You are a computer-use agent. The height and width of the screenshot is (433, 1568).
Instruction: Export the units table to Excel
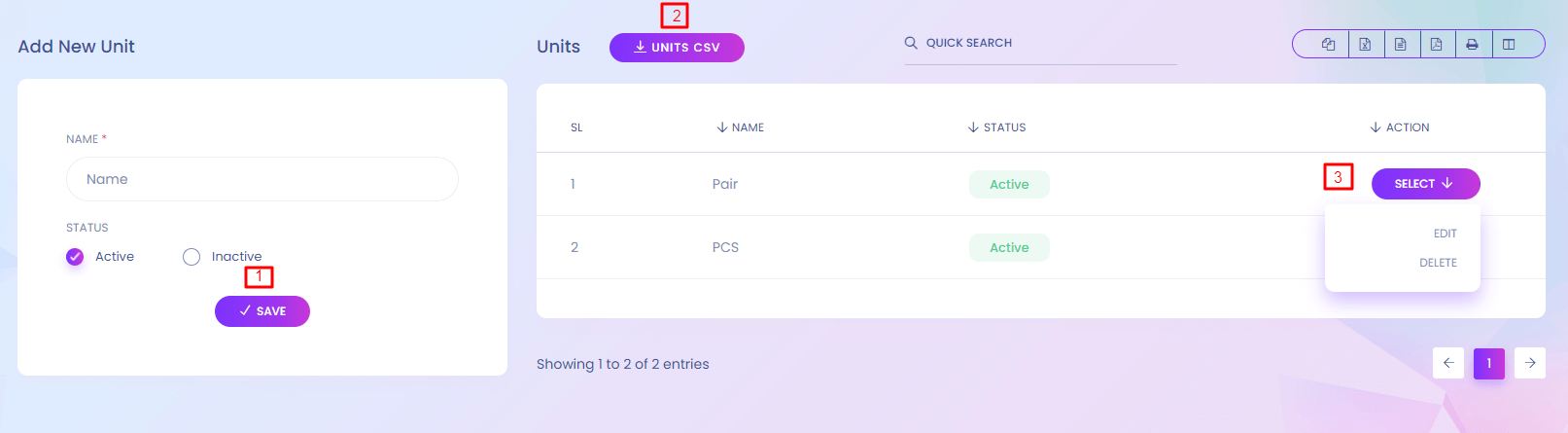coord(1365,44)
